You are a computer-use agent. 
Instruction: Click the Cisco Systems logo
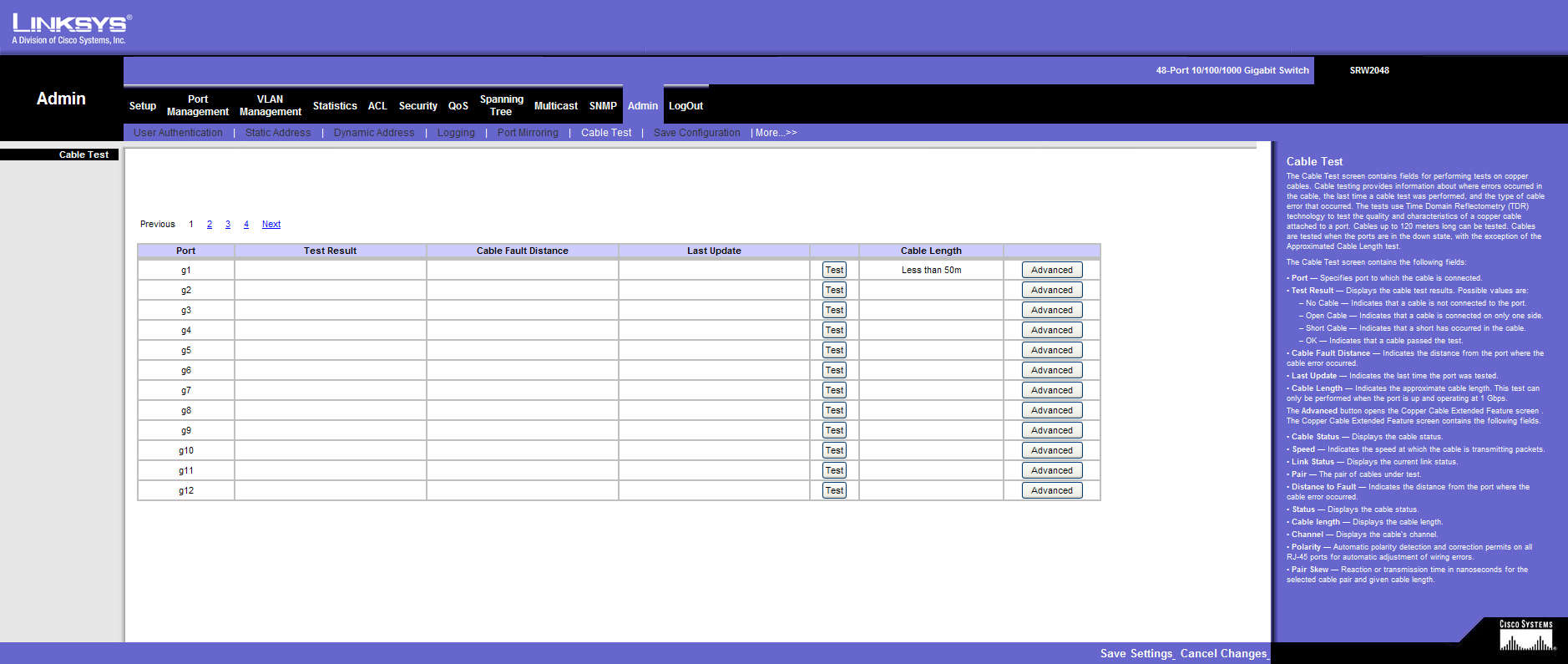(1525, 636)
